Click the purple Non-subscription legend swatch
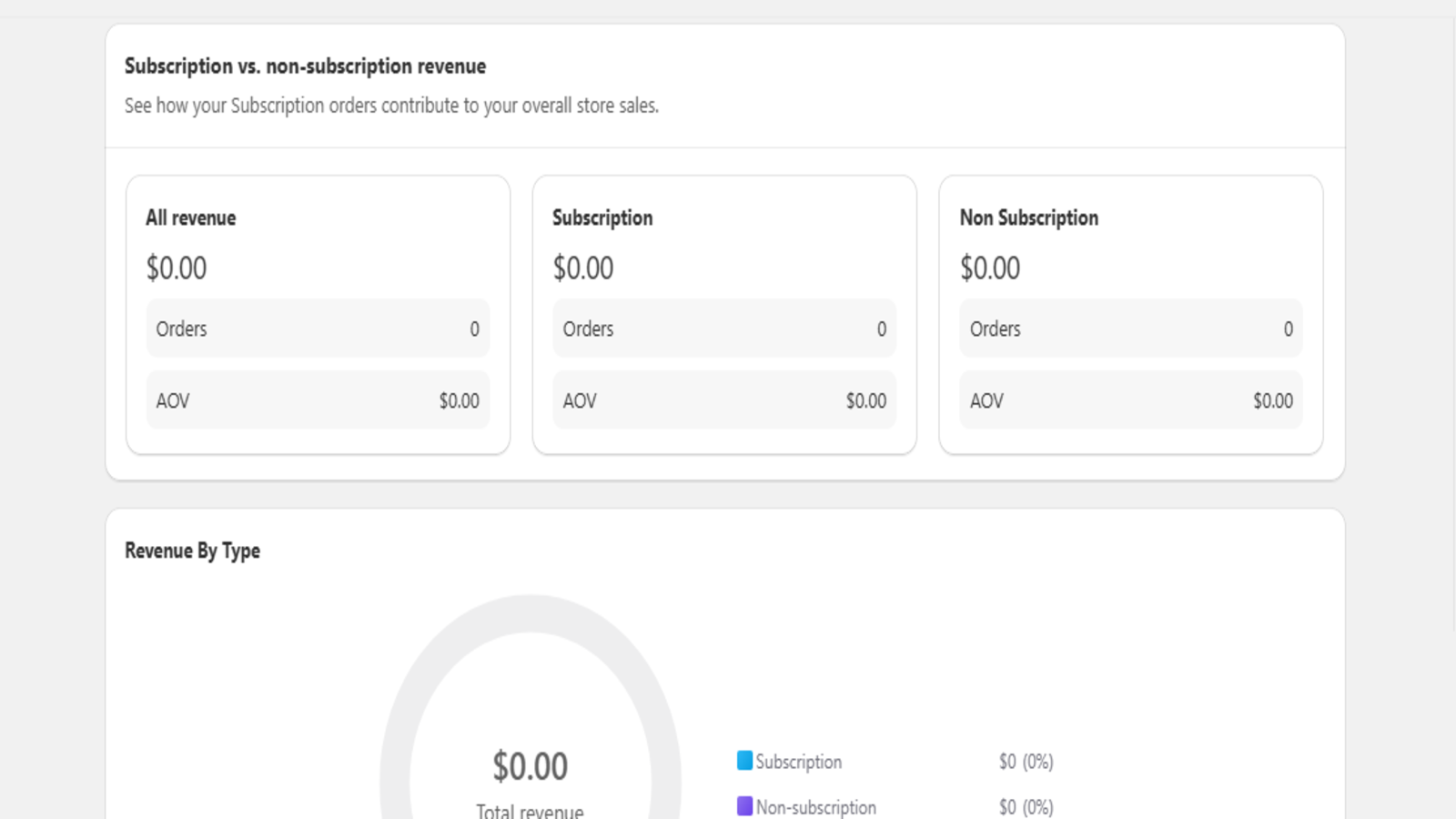 coord(744,806)
